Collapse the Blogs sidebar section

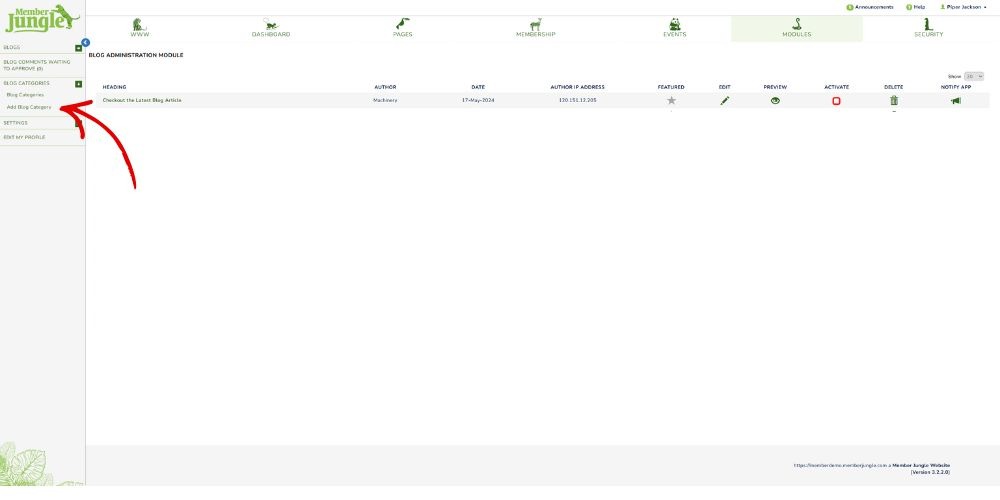[x=79, y=48]
